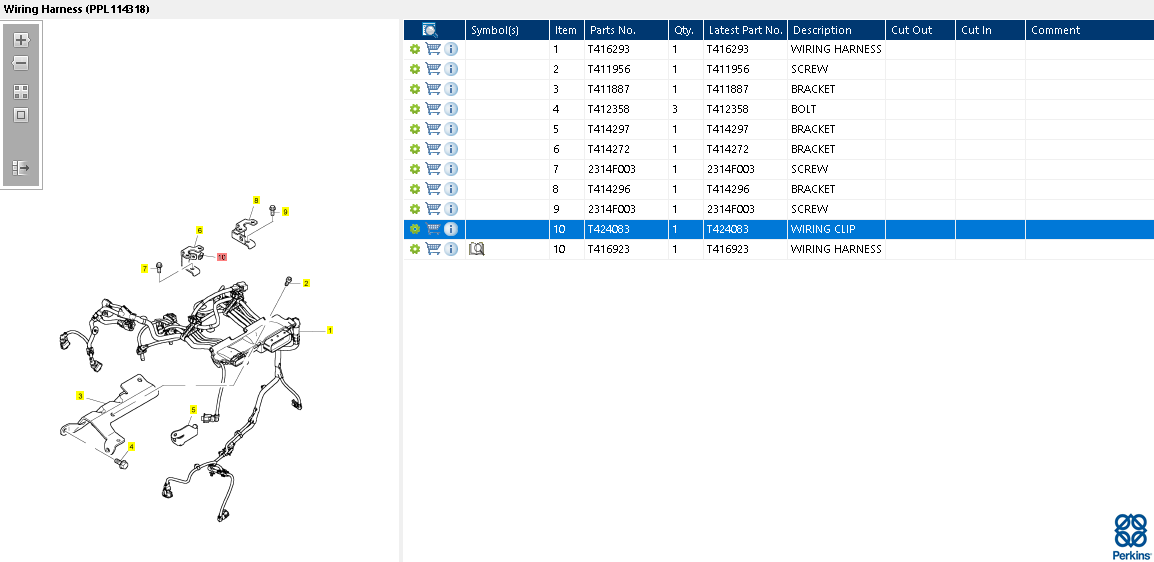Click the search icon in table header
This screenshot has height=562, width=1154.
430,30
